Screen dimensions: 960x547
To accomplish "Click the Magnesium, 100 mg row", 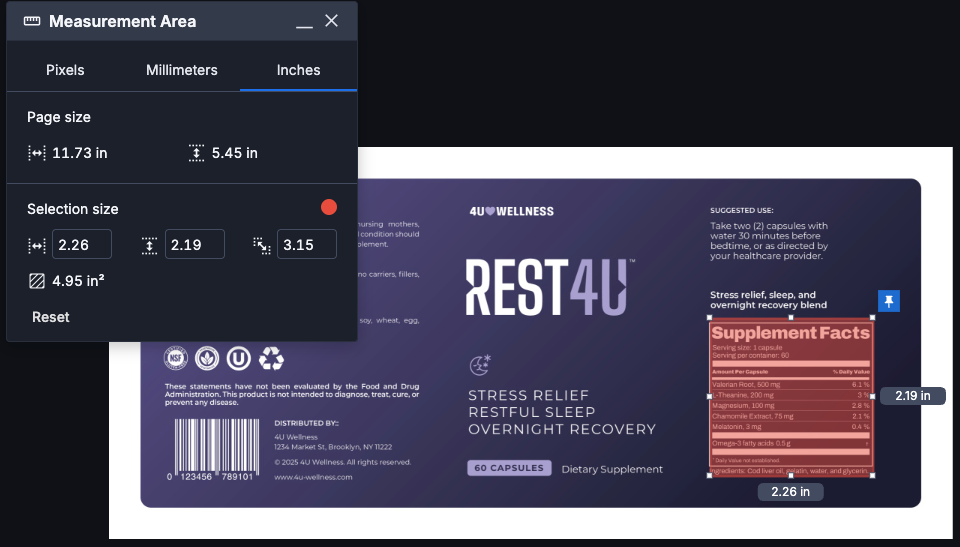I will 790,406.
